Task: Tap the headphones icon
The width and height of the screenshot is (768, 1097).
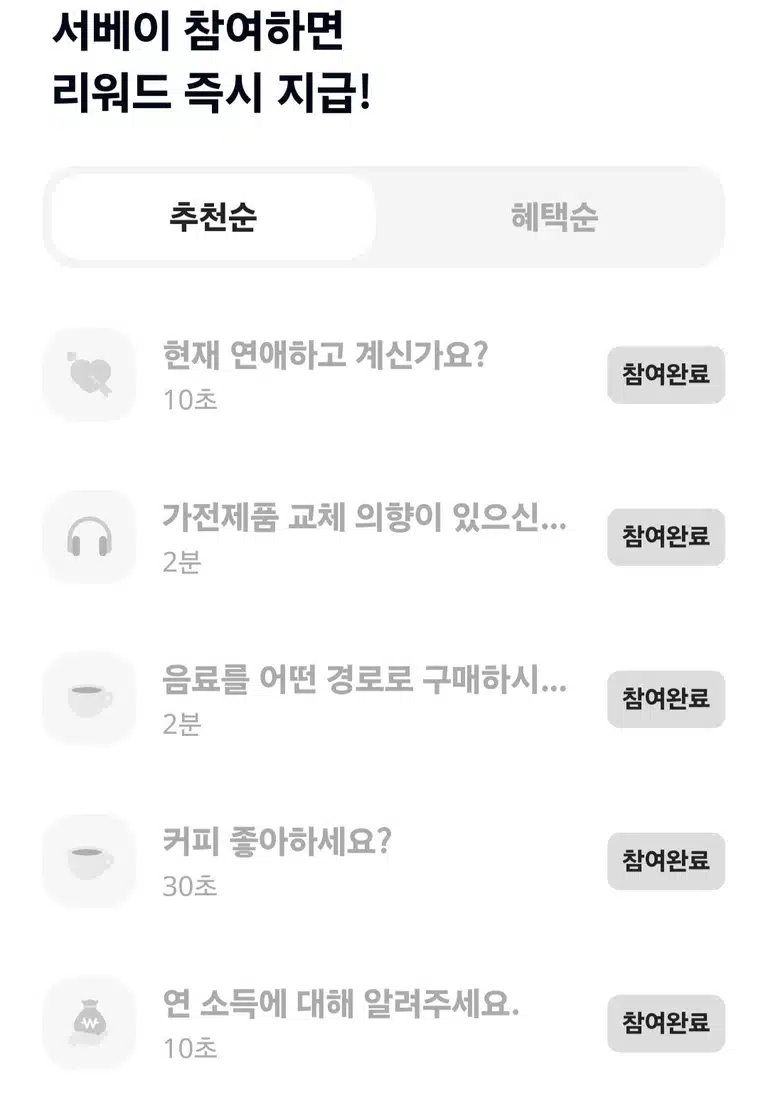Action: click(x=90, y=537)
